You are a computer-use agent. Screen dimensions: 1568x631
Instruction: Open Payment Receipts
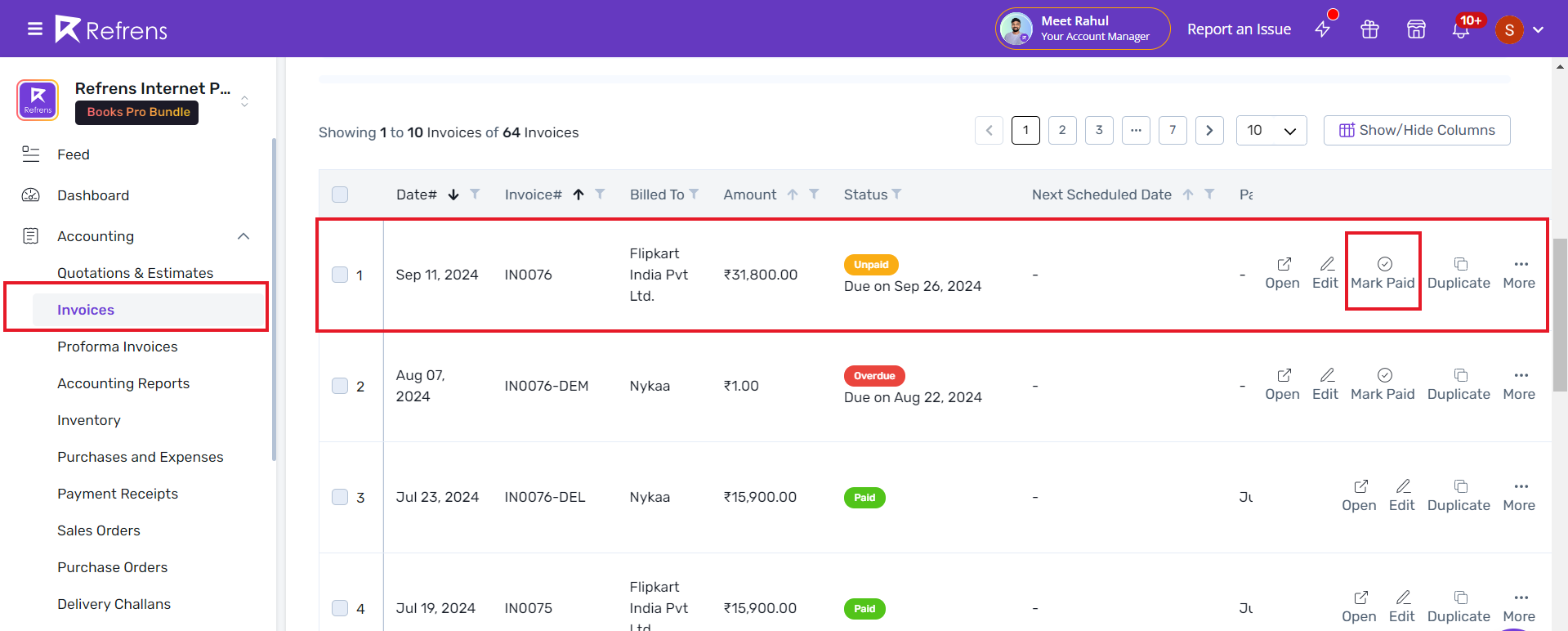coord(117,494)
